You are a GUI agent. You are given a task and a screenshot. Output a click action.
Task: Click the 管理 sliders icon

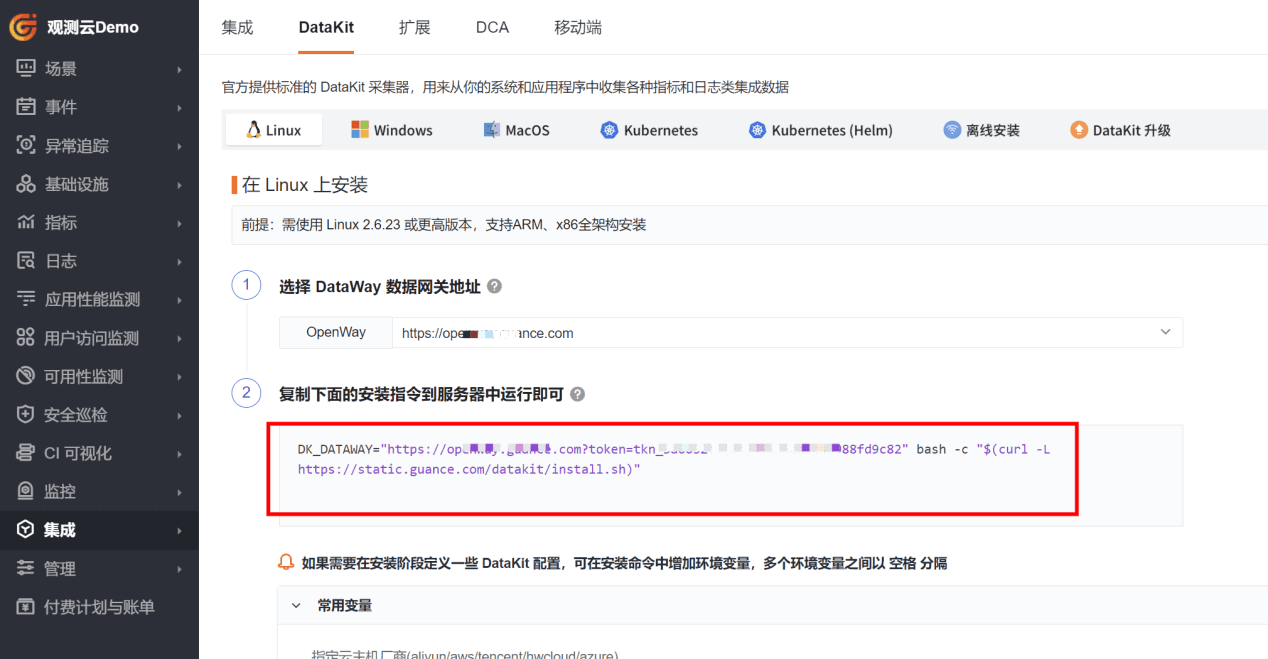[26, 568]
